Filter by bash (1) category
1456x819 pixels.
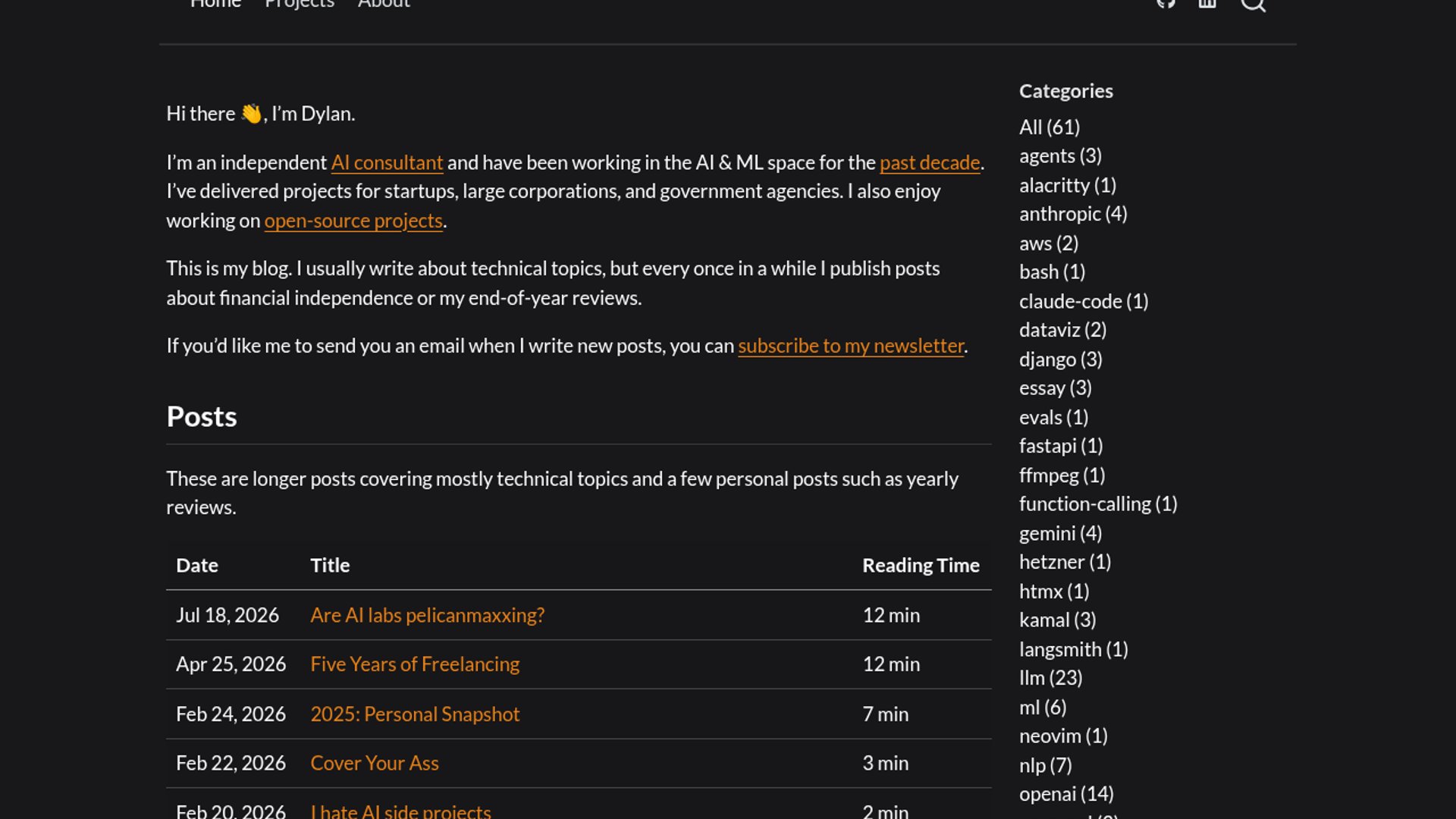coord(1053,271)
